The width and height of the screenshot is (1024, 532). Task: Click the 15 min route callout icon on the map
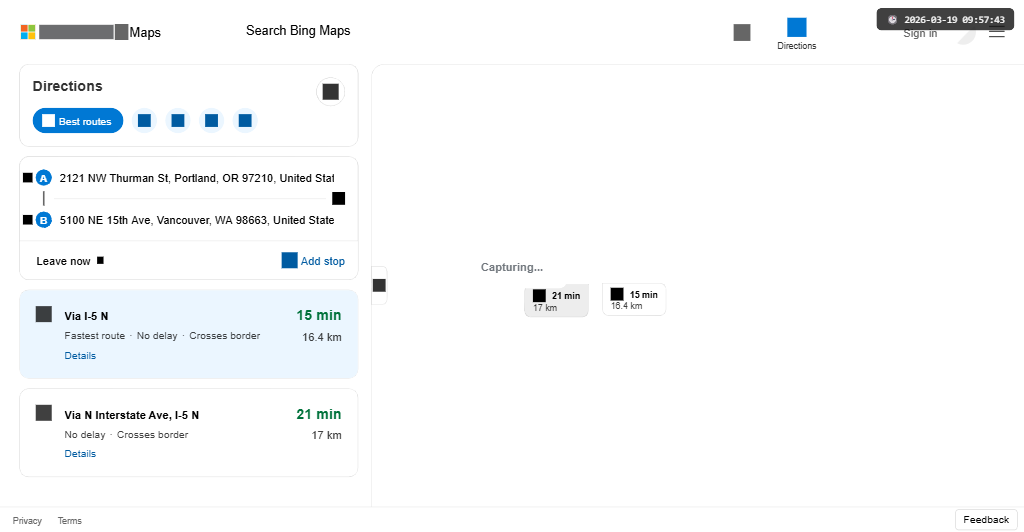[617, 294]
